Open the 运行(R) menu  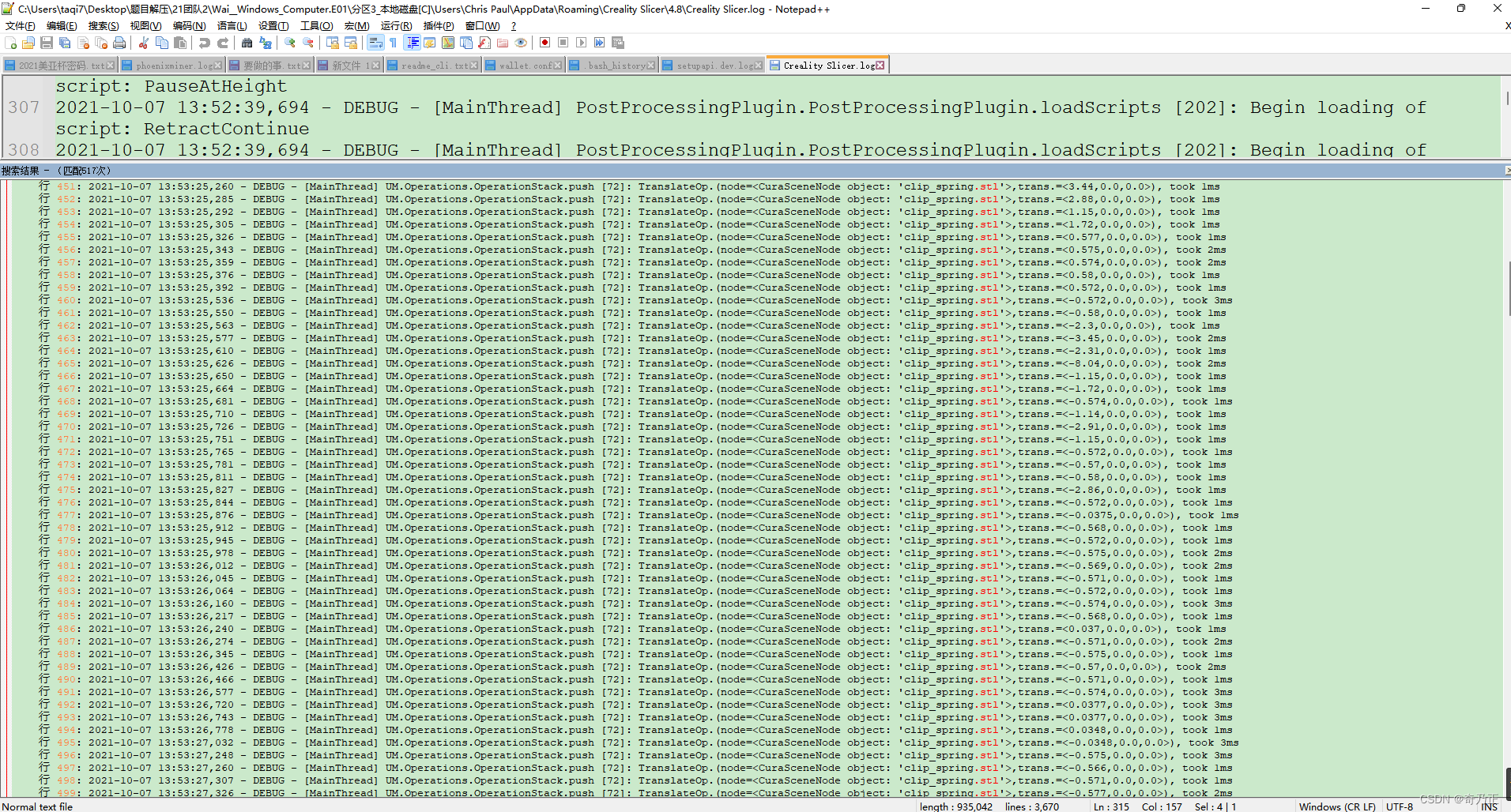[397, 26]
